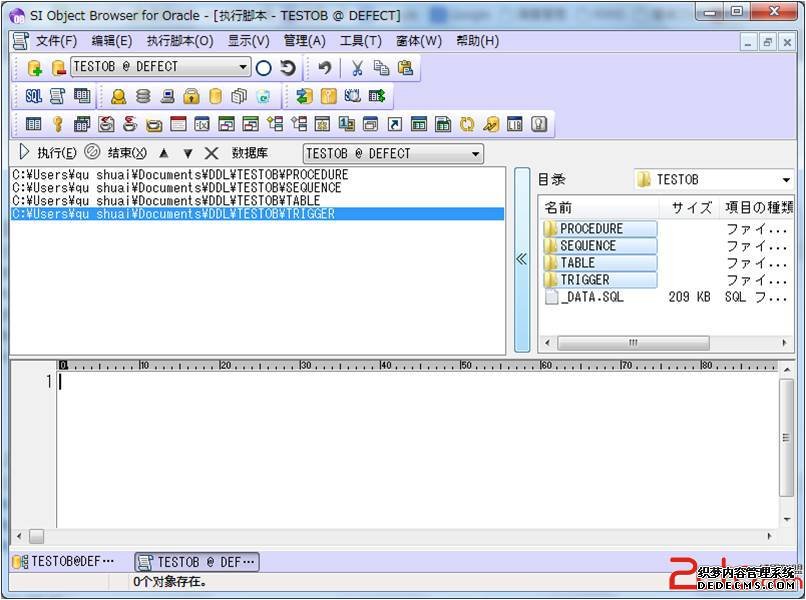Click the rollback circular arrow icon
Screen dimensions: 806x600
click(x=288, y=68)
